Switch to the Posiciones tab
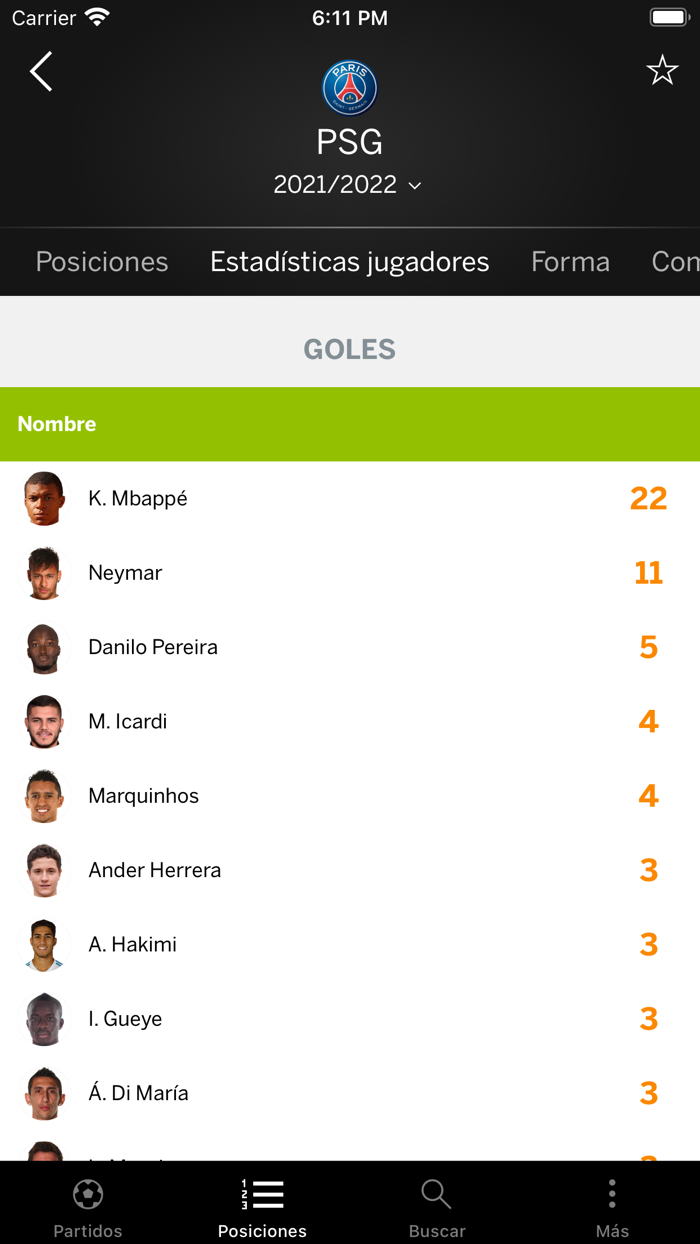Screen dimensions: 700x1244 (x=101, y=261)
